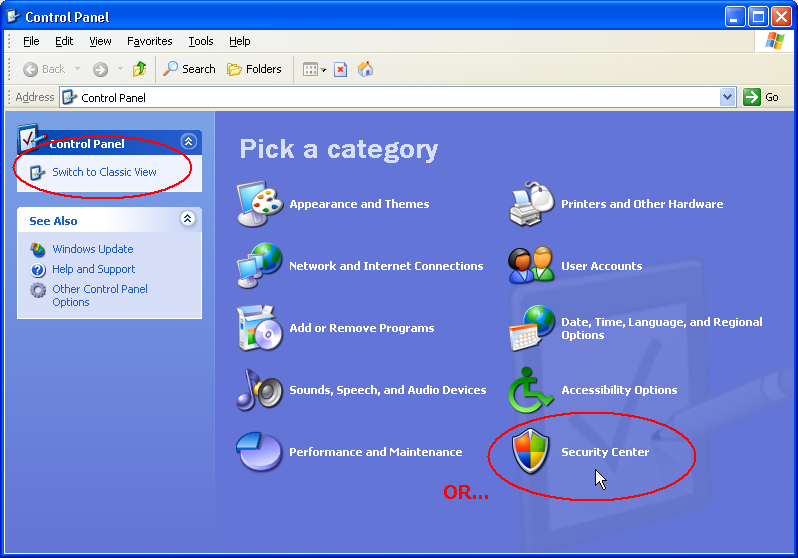Click the Windows flag logo in menu bar
This screenshot has width=798, height=558.
point(774,41)
